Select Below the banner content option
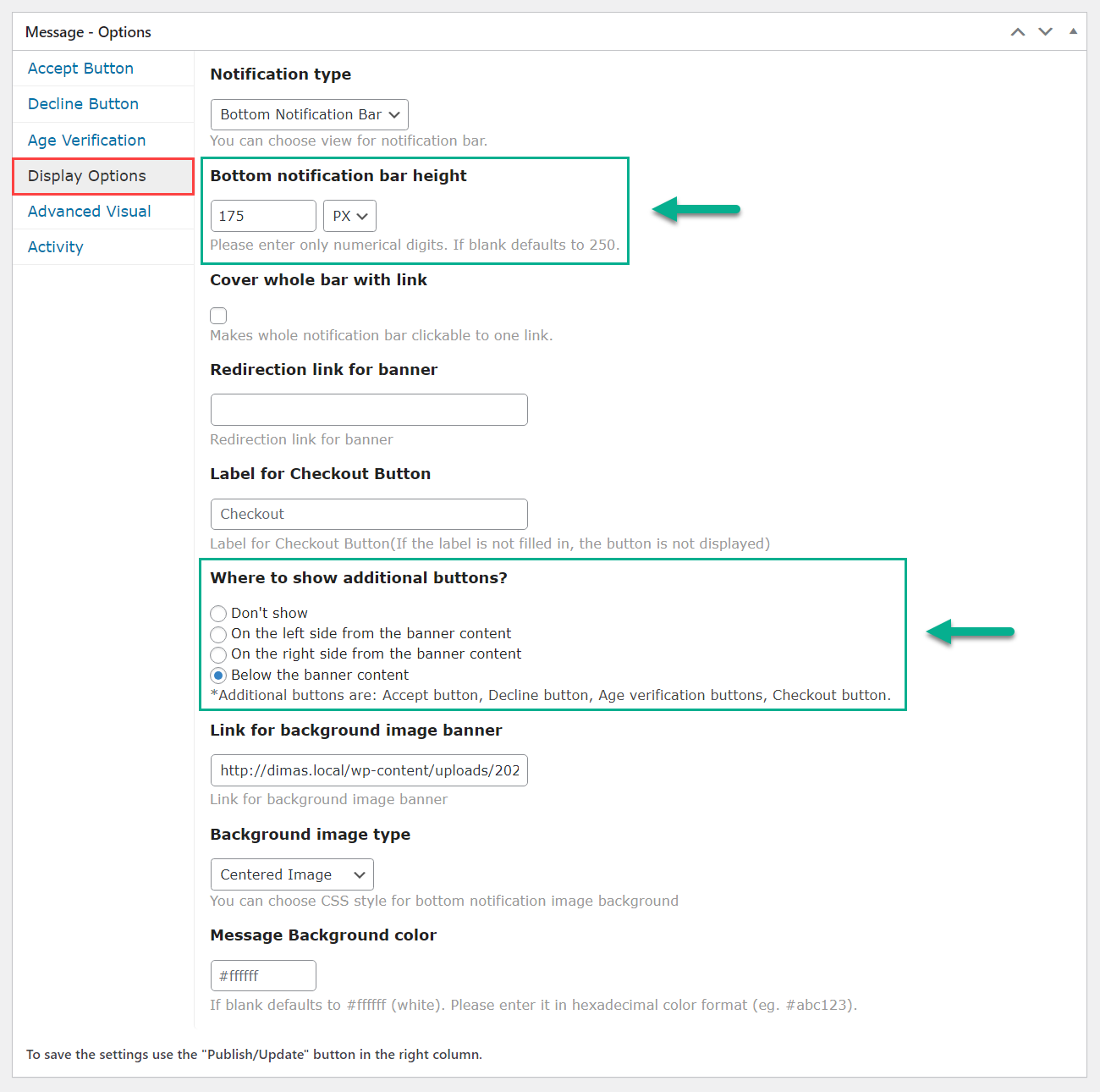The image size is (1100, 1092). (x=218, y=676)
